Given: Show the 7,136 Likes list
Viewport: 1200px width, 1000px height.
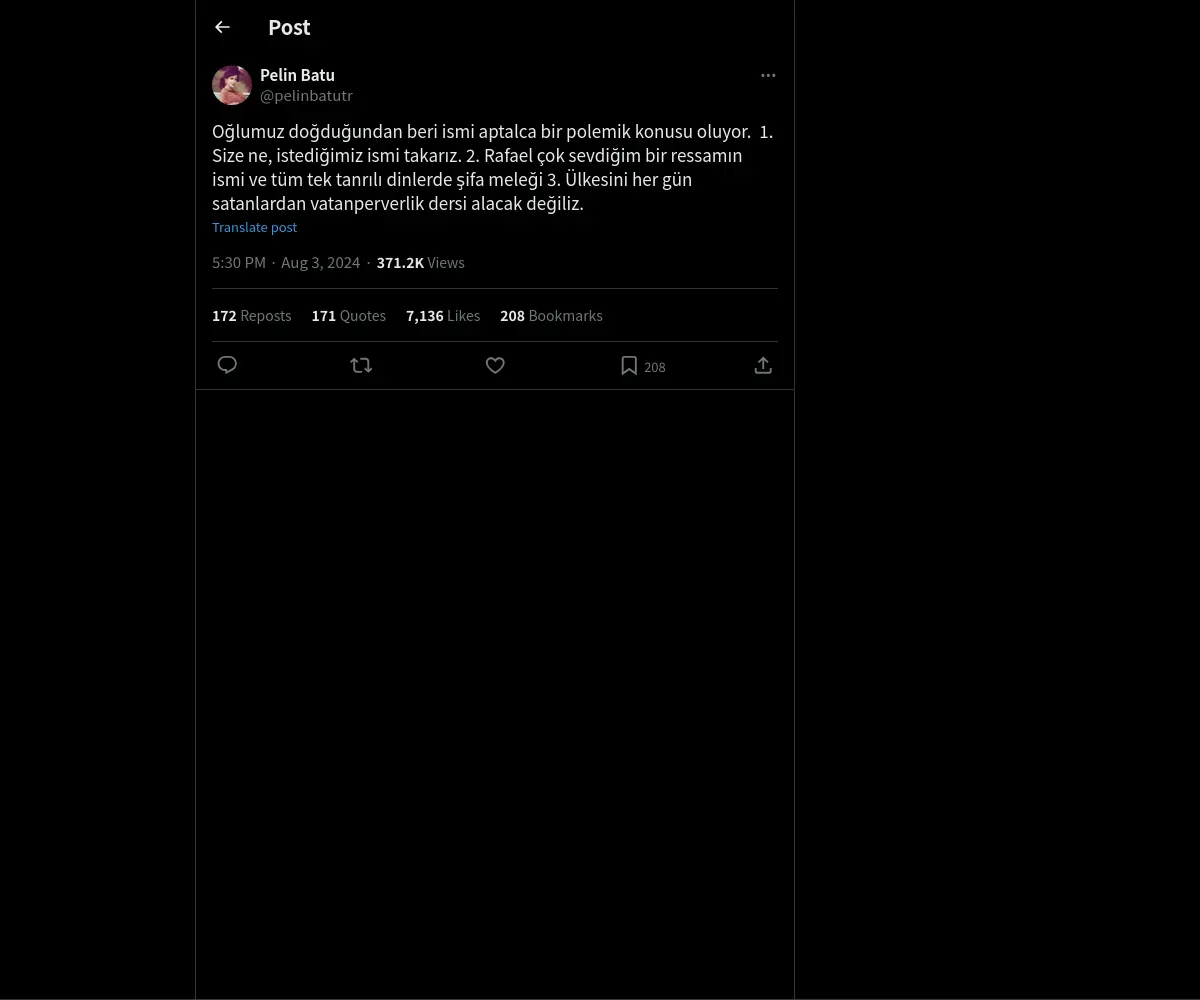Looking at the screenshot, I should point(443,315).
